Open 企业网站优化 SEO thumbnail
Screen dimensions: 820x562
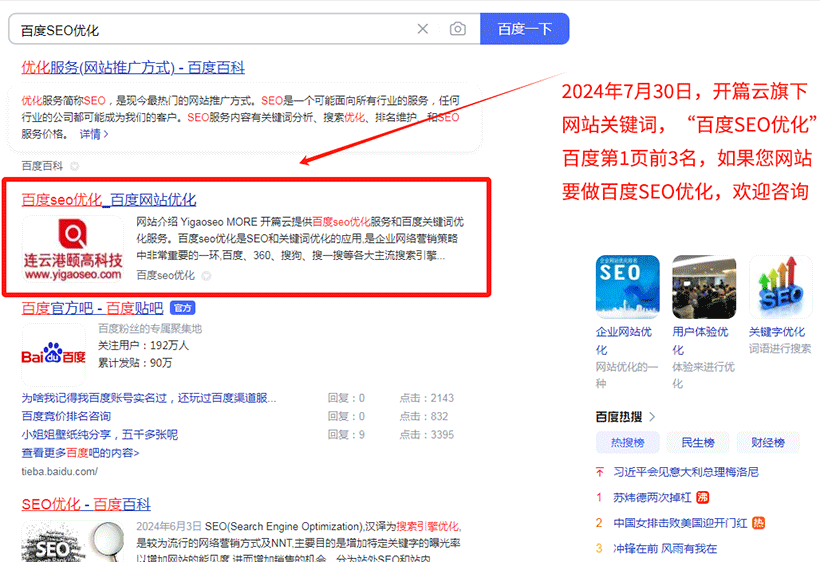pyautogui.click(x=627, y=287)
